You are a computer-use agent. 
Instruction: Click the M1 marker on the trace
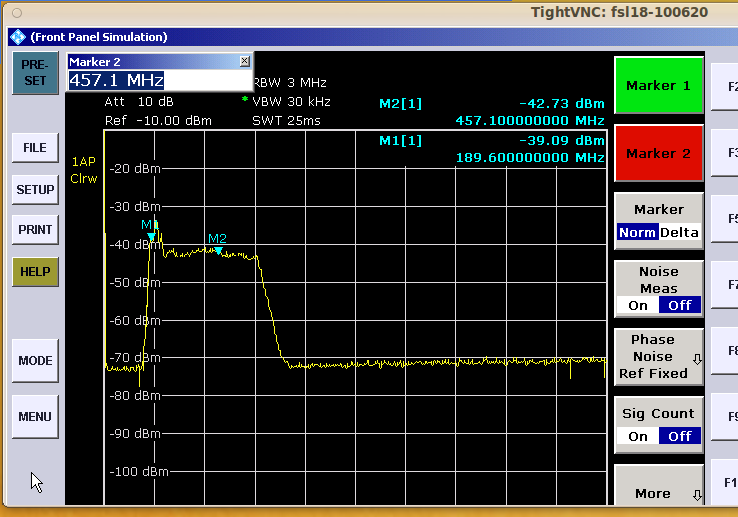coord(151,236)
